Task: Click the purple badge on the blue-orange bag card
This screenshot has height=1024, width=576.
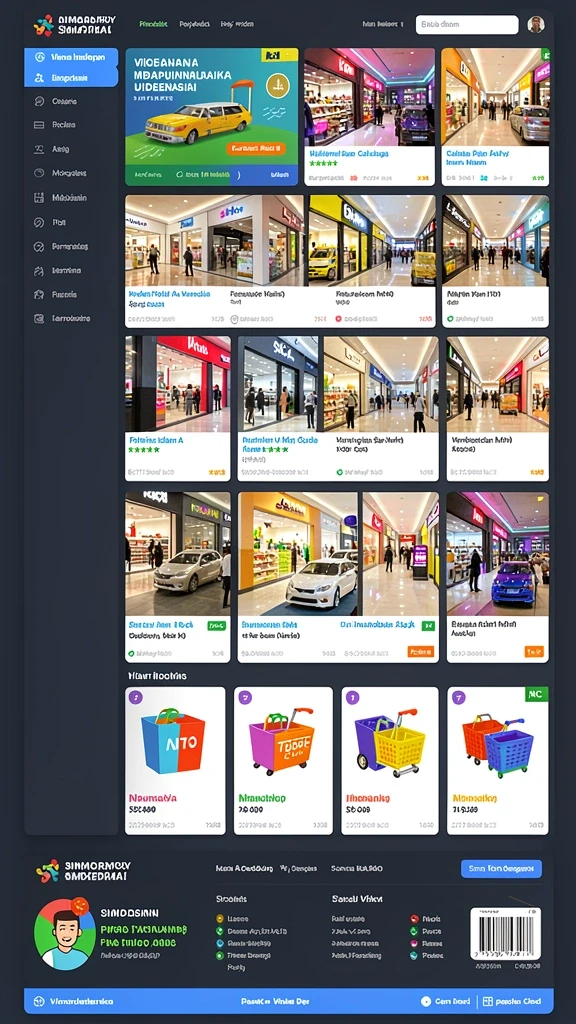Action: pyautogui.click(x=135, y=697)
